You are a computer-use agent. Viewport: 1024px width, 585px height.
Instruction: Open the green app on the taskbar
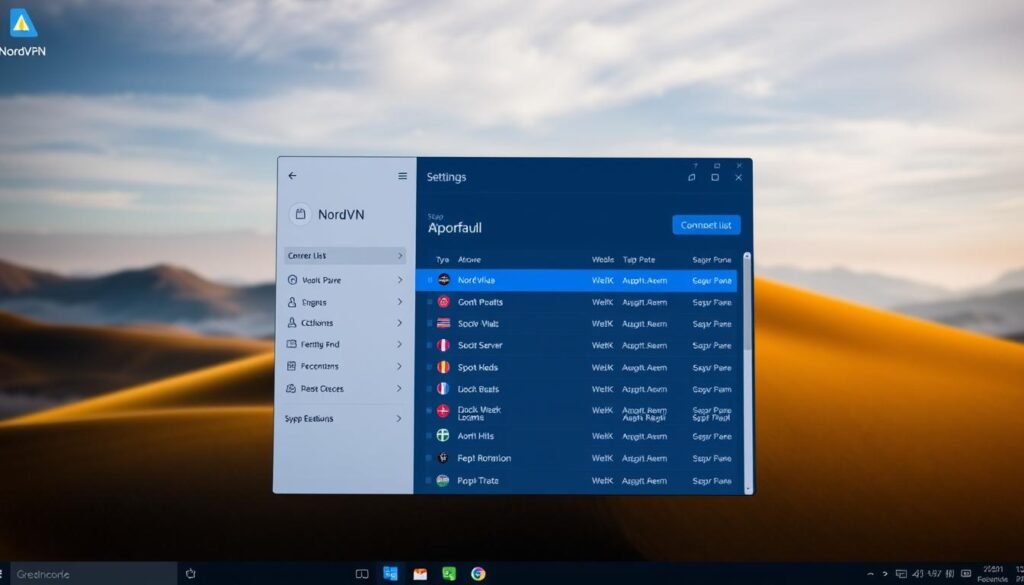(x=449, y=574)
